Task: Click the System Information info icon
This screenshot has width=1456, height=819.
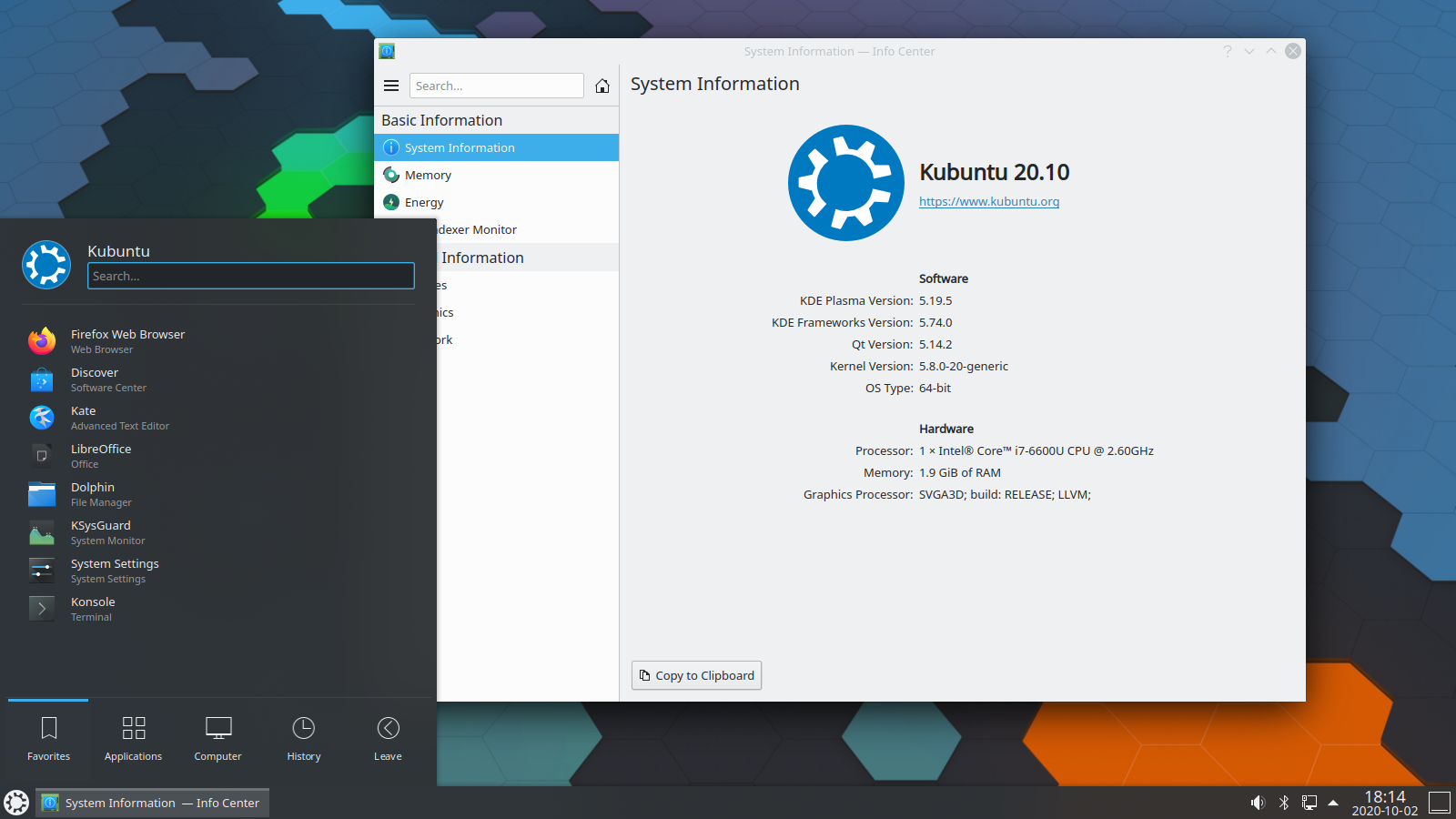Action: (391, 147)
